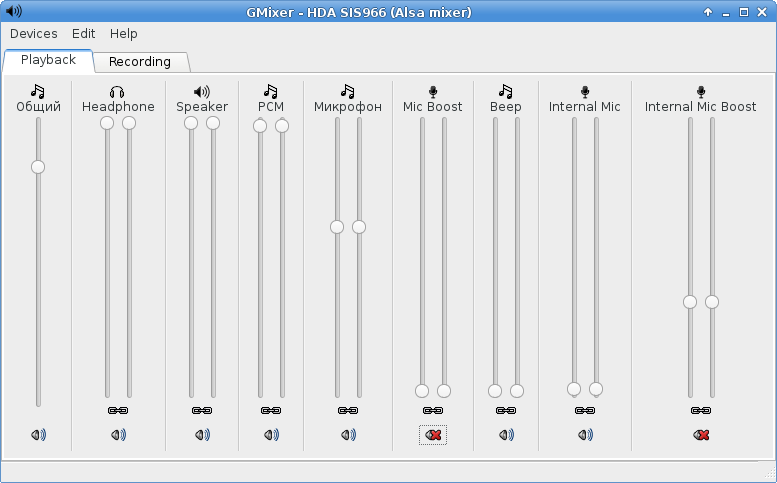Toggle the PCM channel lock link
777x483 pixels.
click(x=271, y=410)
